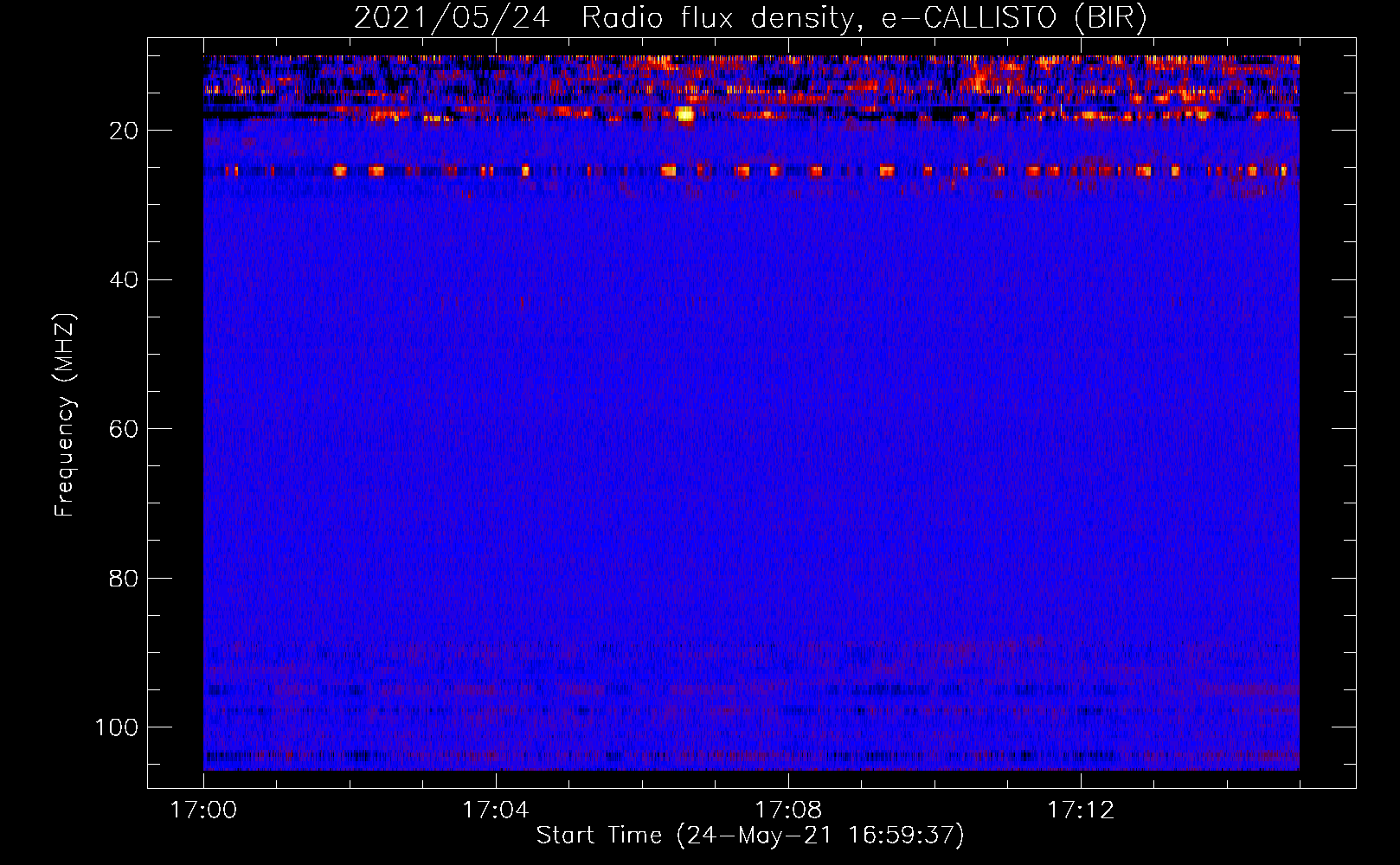Viewport: 1400px width, 865px height.
Task: Click the 17:08 time tick label
Action: click(788, 811)
